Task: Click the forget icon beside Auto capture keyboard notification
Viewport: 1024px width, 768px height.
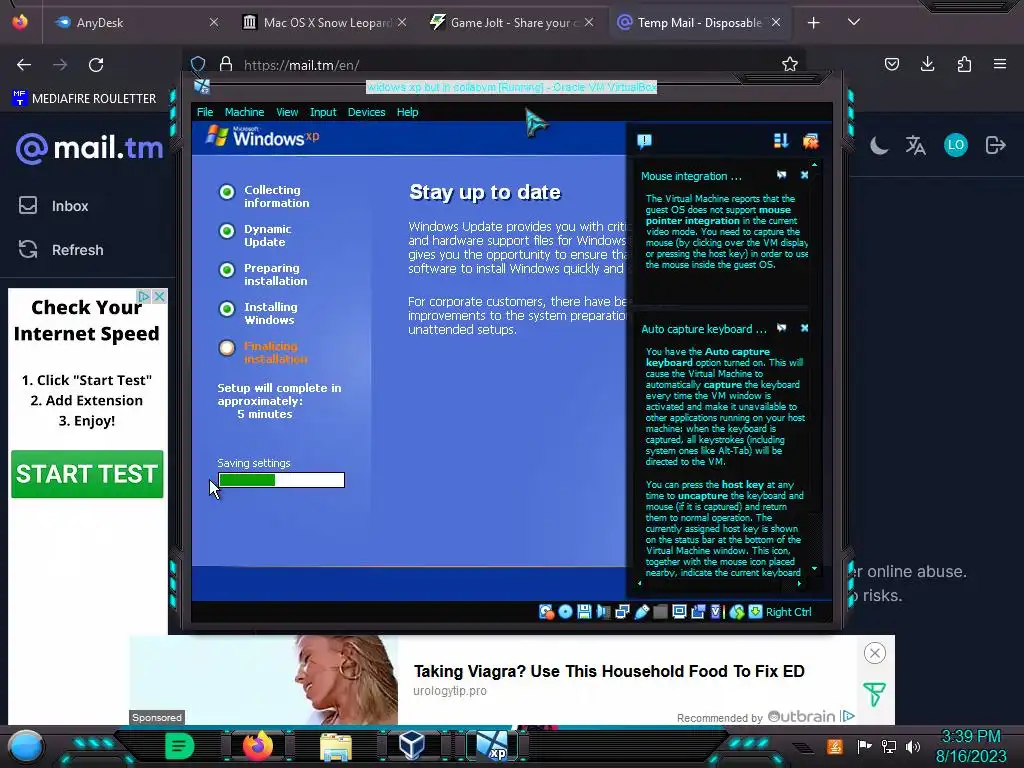Action: click(x=782, y=328)
